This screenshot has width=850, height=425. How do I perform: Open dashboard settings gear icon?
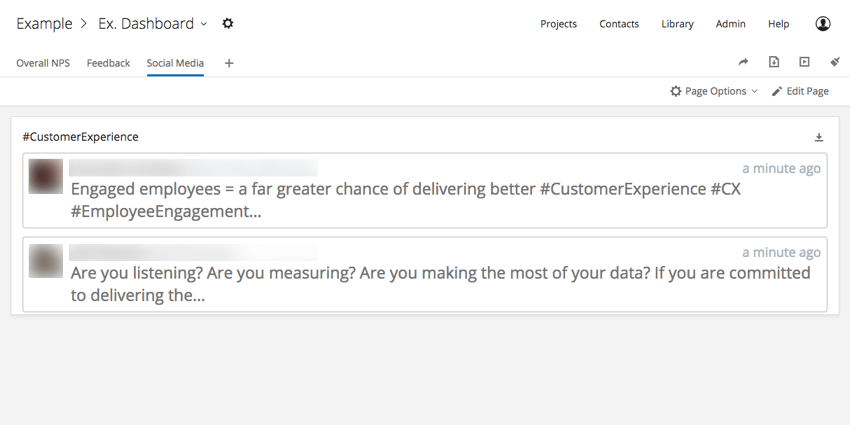(228, 23)
